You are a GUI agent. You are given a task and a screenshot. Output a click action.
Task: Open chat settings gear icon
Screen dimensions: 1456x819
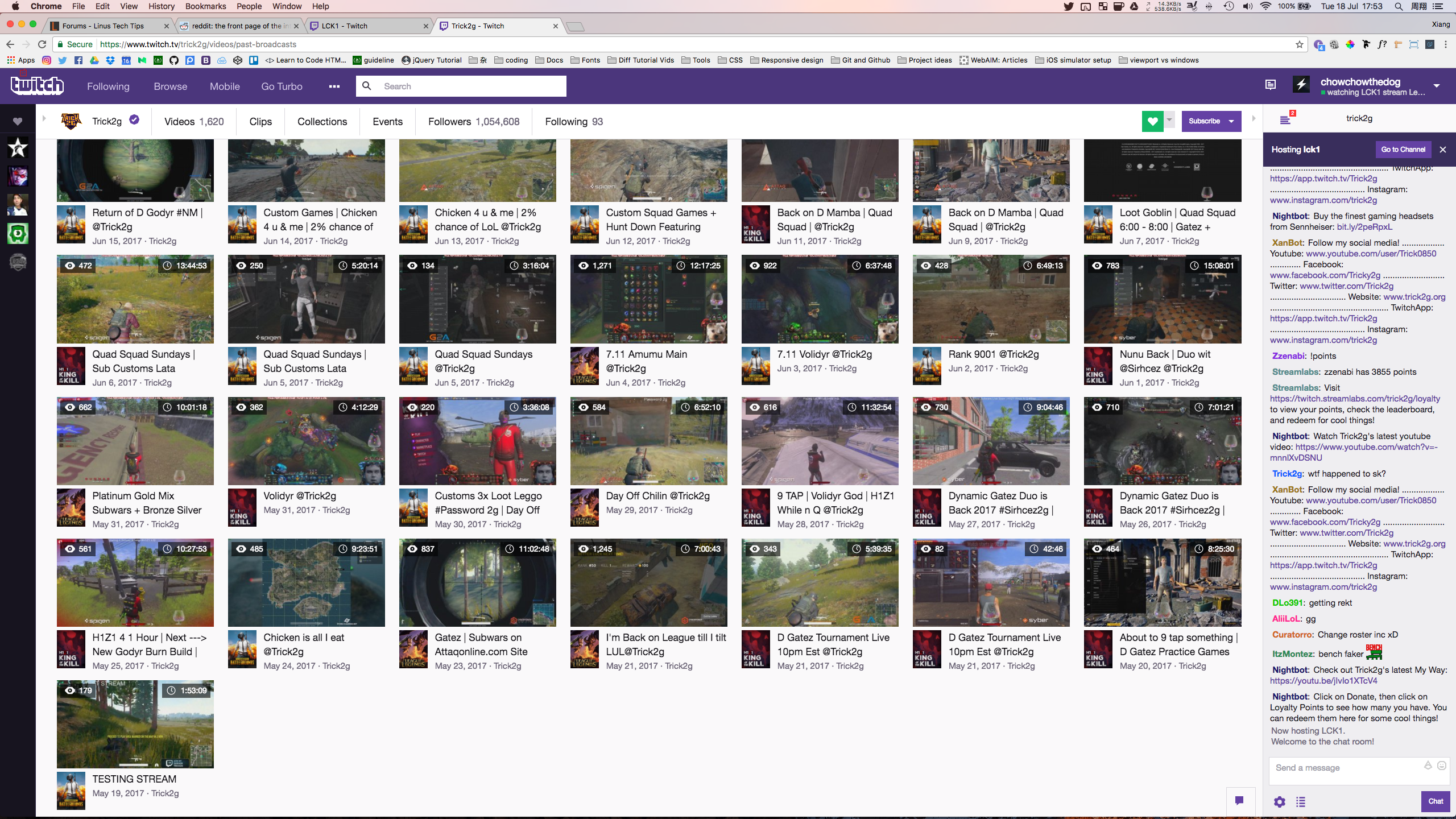pos(1280,802)
